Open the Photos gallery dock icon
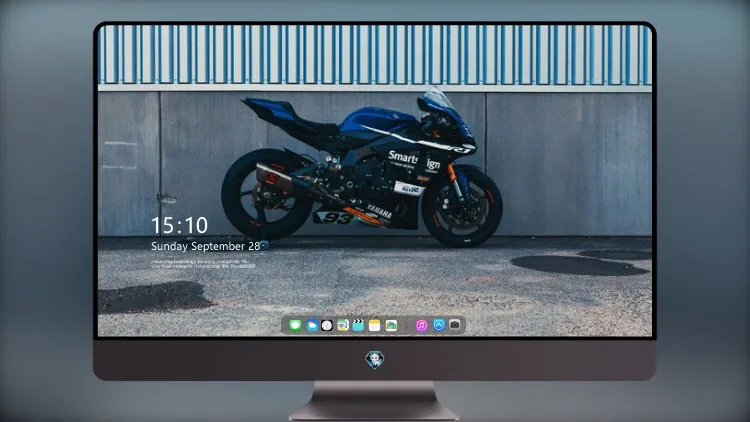Viewport: 750px width, 422px height. coord(391,325)
